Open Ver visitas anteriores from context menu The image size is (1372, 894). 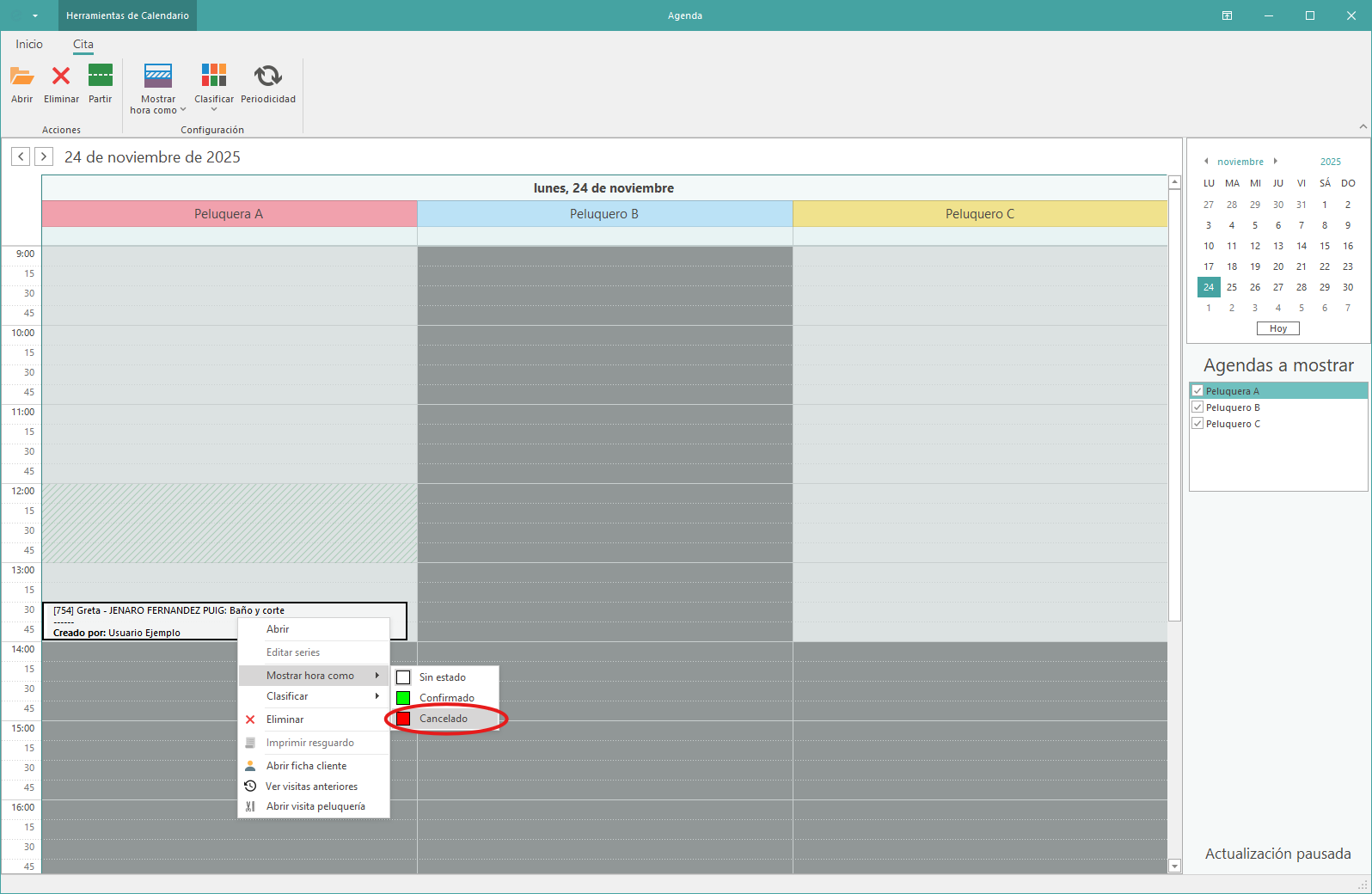[x=311, y=787]
